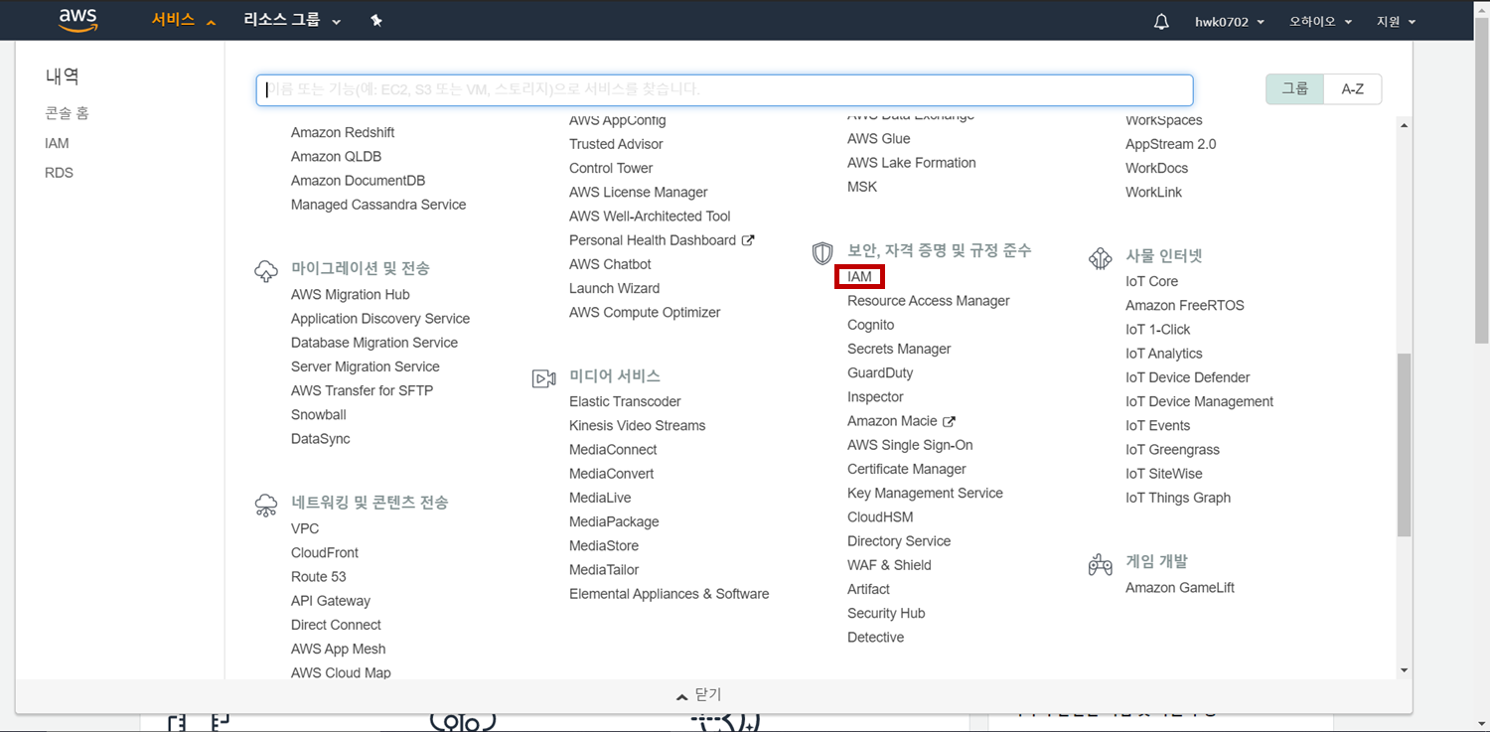Open IoT Greengrass

pos(1173,449)
